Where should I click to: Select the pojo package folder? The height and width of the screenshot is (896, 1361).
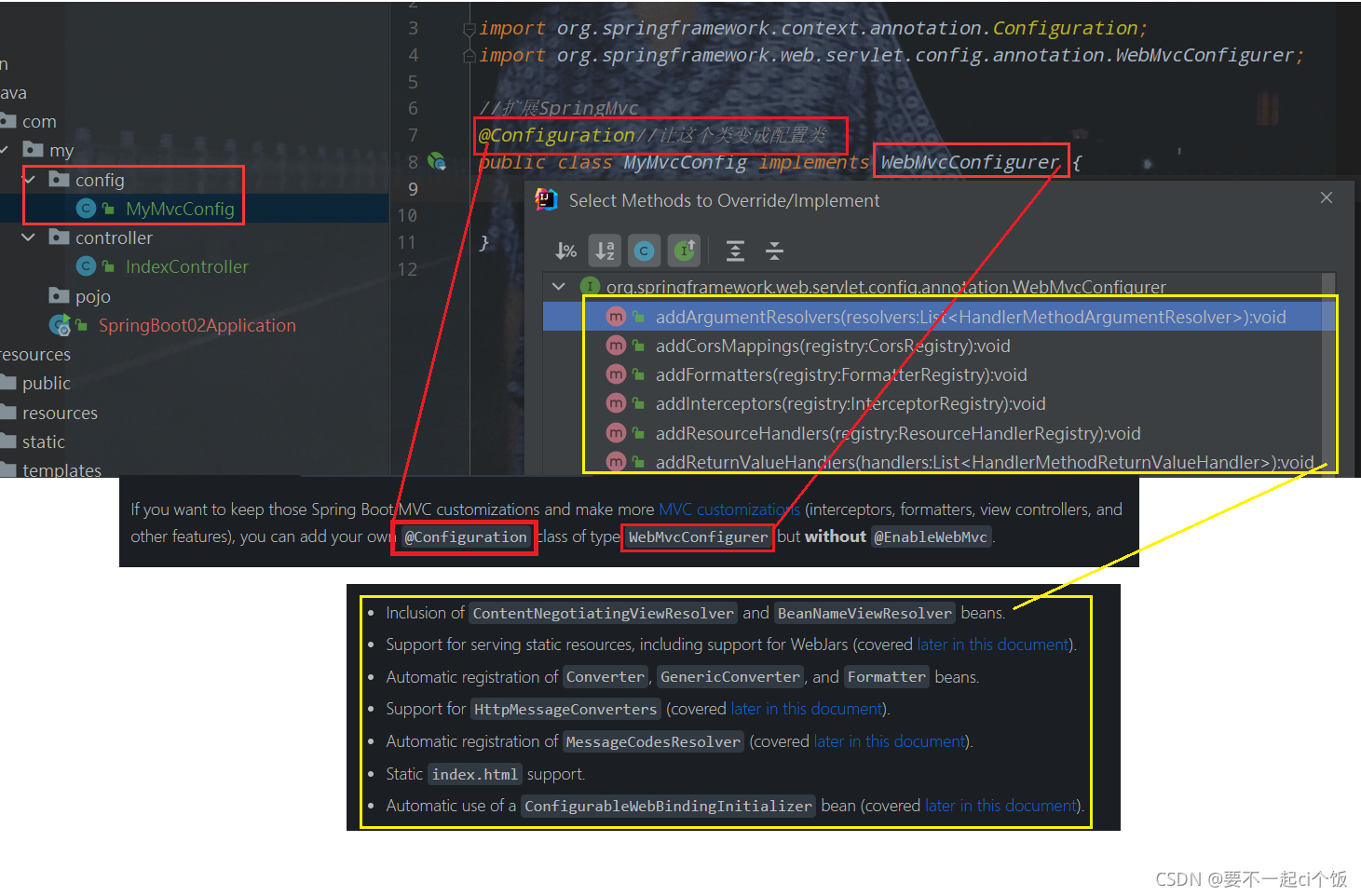click(x=93, y=296)
